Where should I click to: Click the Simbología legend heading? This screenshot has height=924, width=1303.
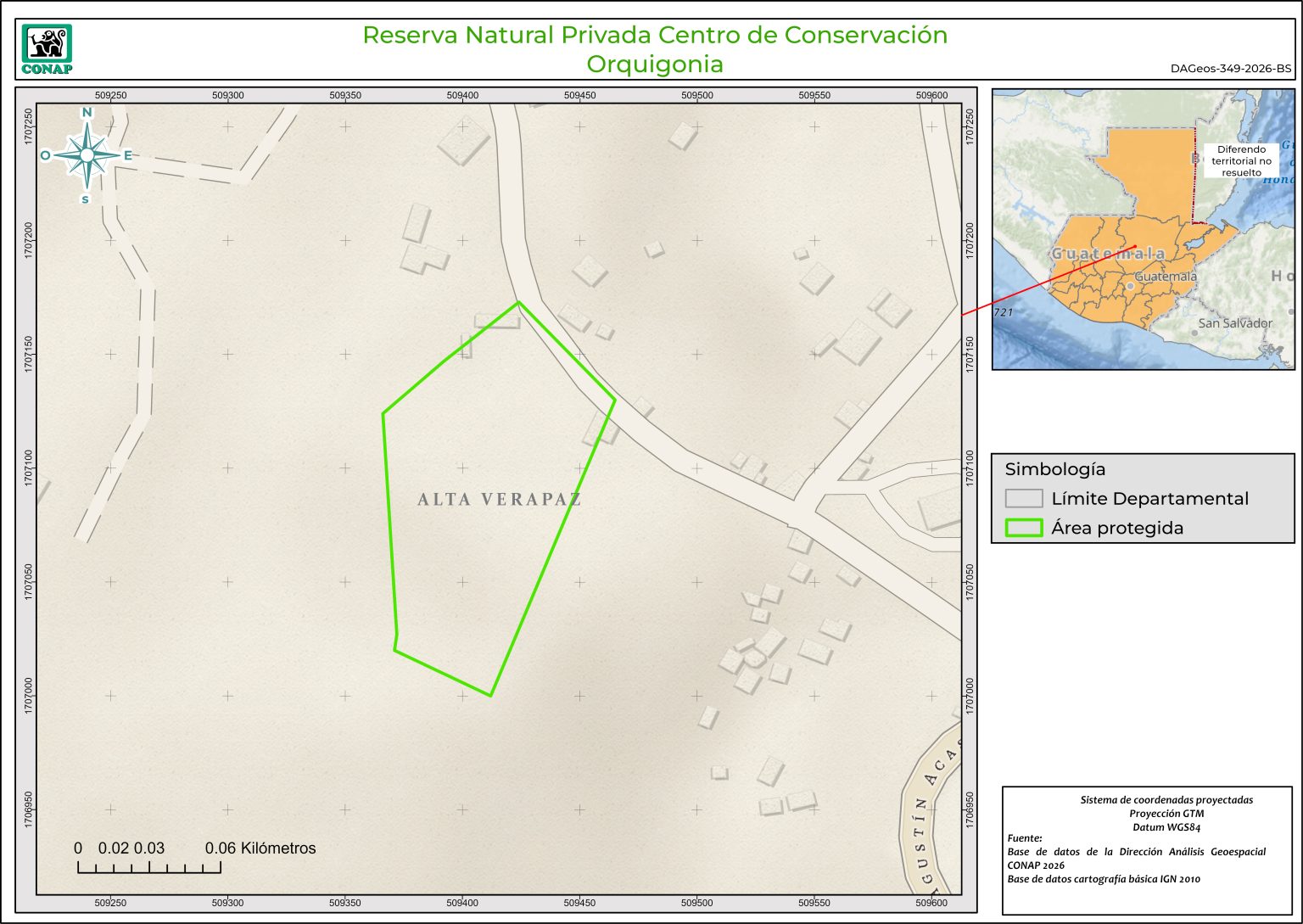(1054, 469)
